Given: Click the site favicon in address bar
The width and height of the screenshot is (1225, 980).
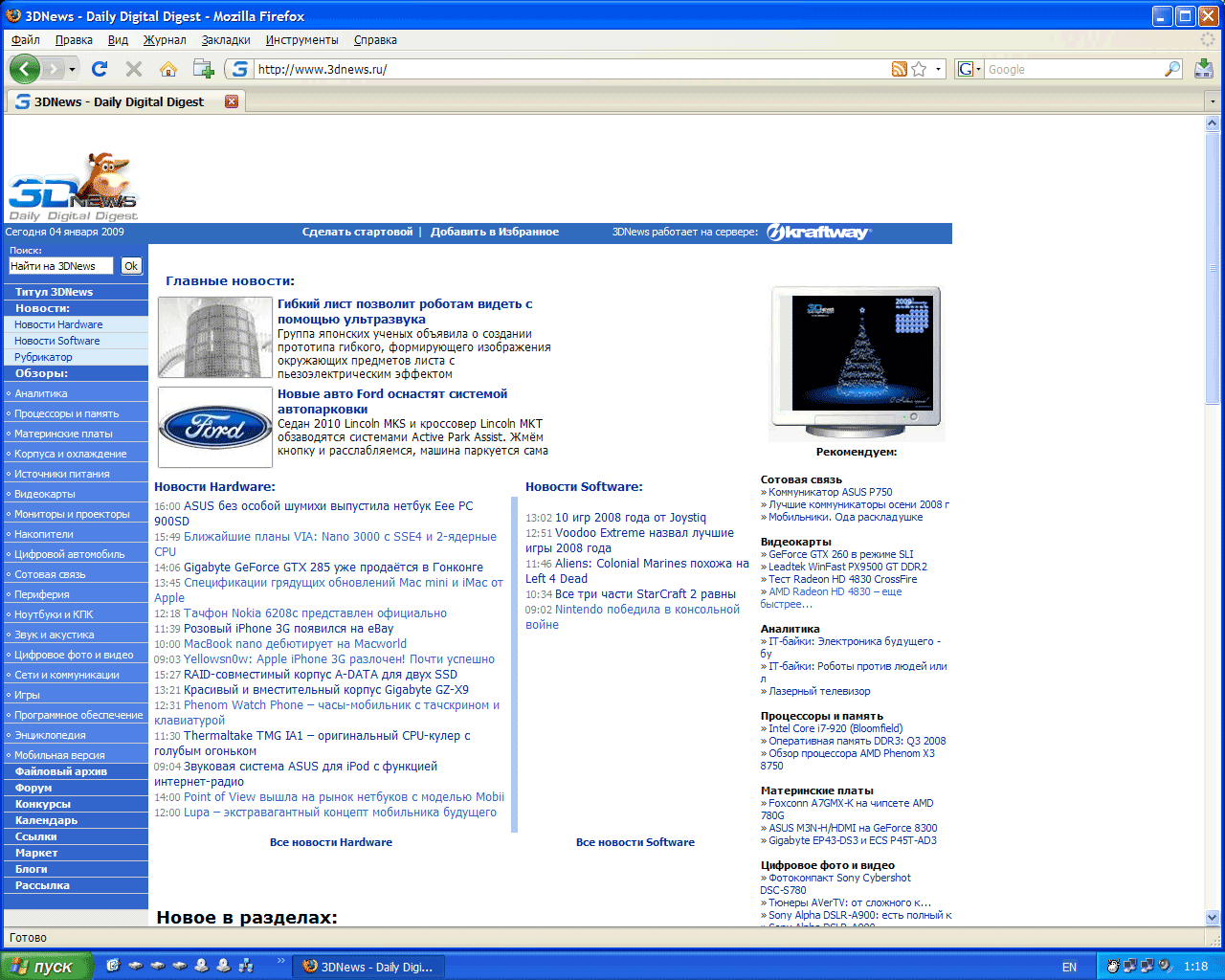Looking at the screenshot, I should 240,69.
